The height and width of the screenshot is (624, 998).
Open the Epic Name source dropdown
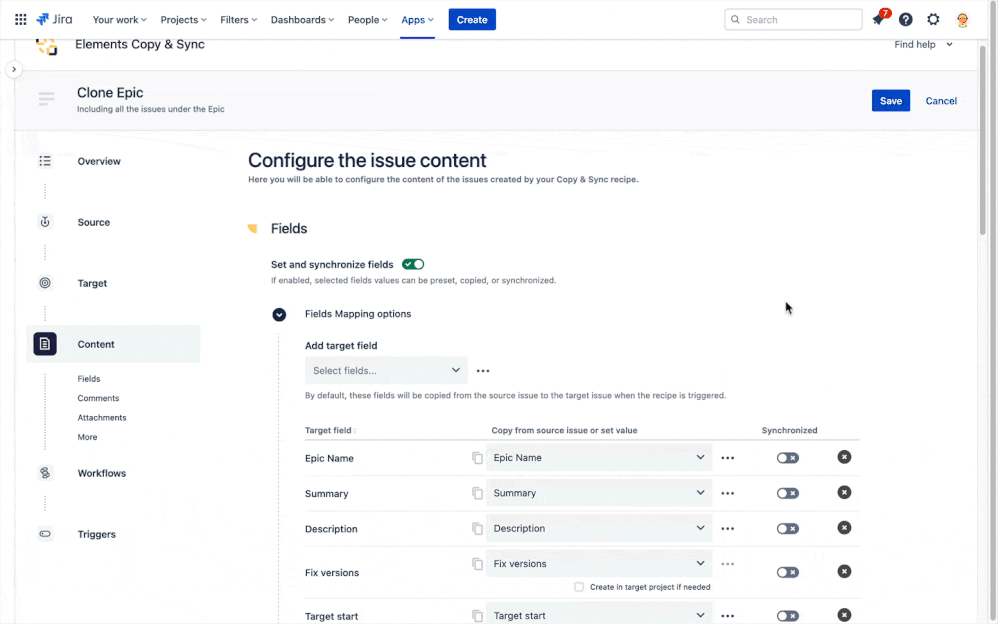tap(599, 457)
